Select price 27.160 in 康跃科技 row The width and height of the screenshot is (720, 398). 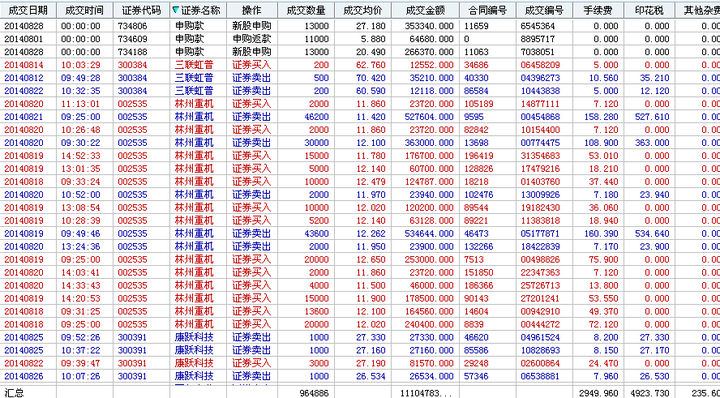click(371, 350)
